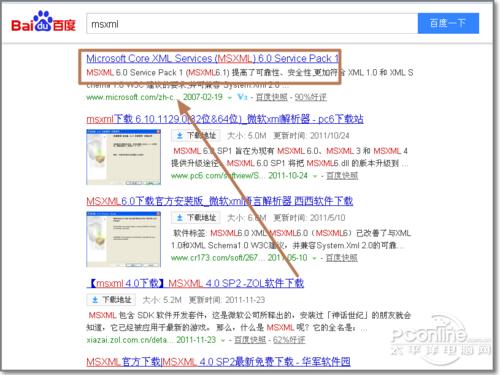Expand dropdown arrow after 2011-10-24 date
The height and width of the screenshot is (375, 500).
pyautogui.click(x=315, y=176)
